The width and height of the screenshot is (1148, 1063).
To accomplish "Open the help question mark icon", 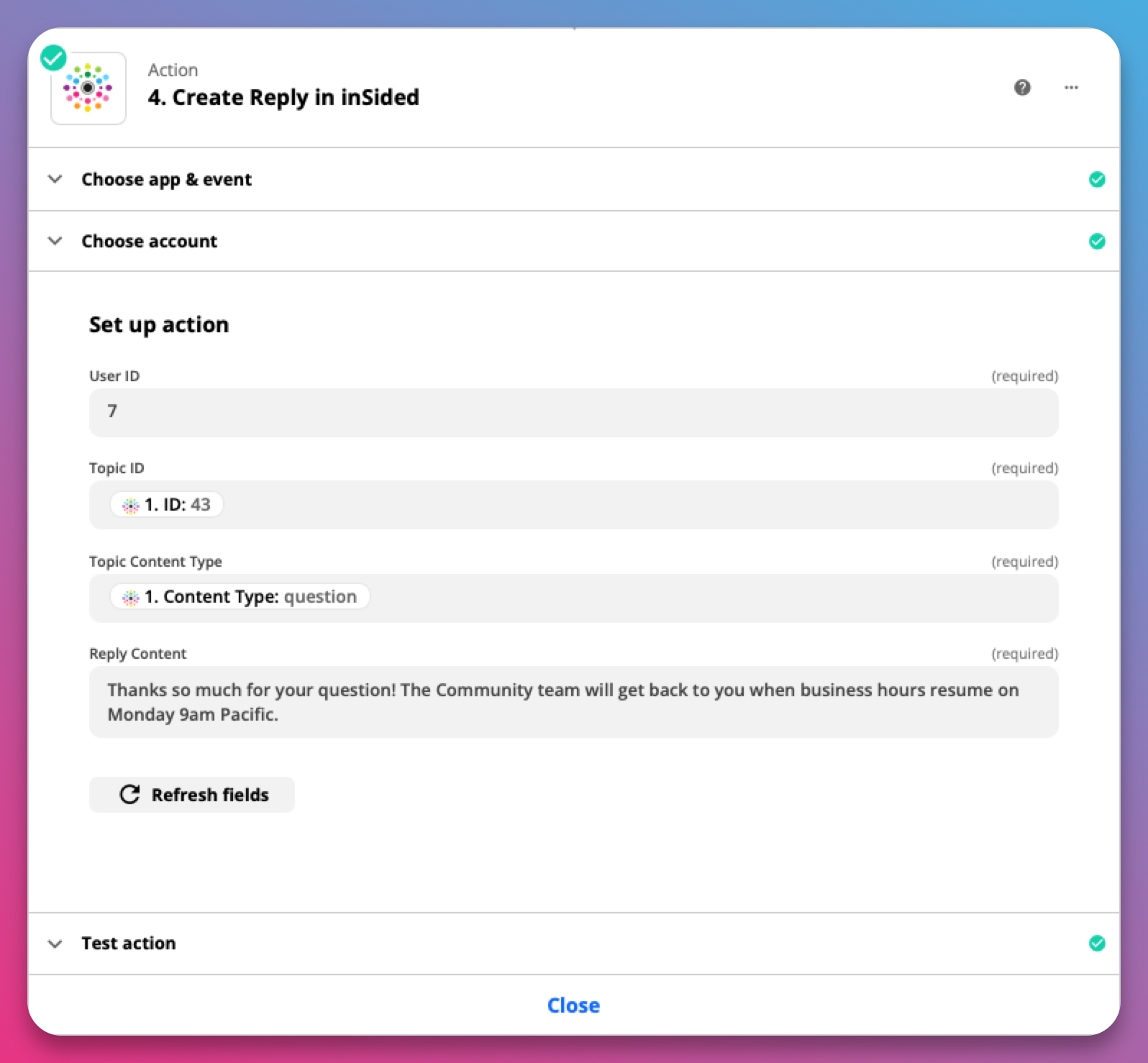I will click(x=1022, y=88).
